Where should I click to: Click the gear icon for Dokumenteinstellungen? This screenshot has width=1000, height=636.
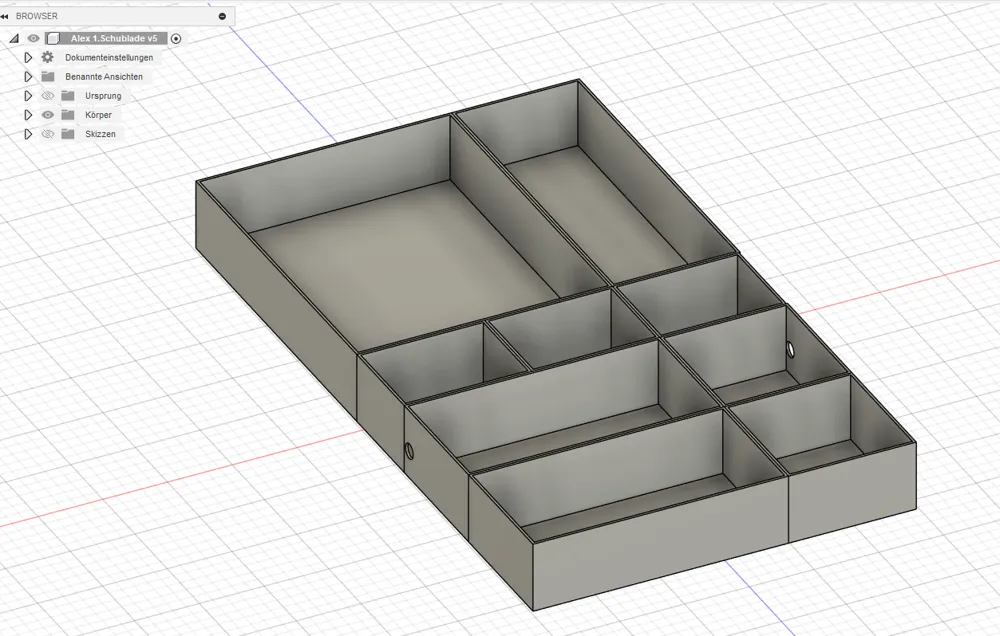point(48,57)
